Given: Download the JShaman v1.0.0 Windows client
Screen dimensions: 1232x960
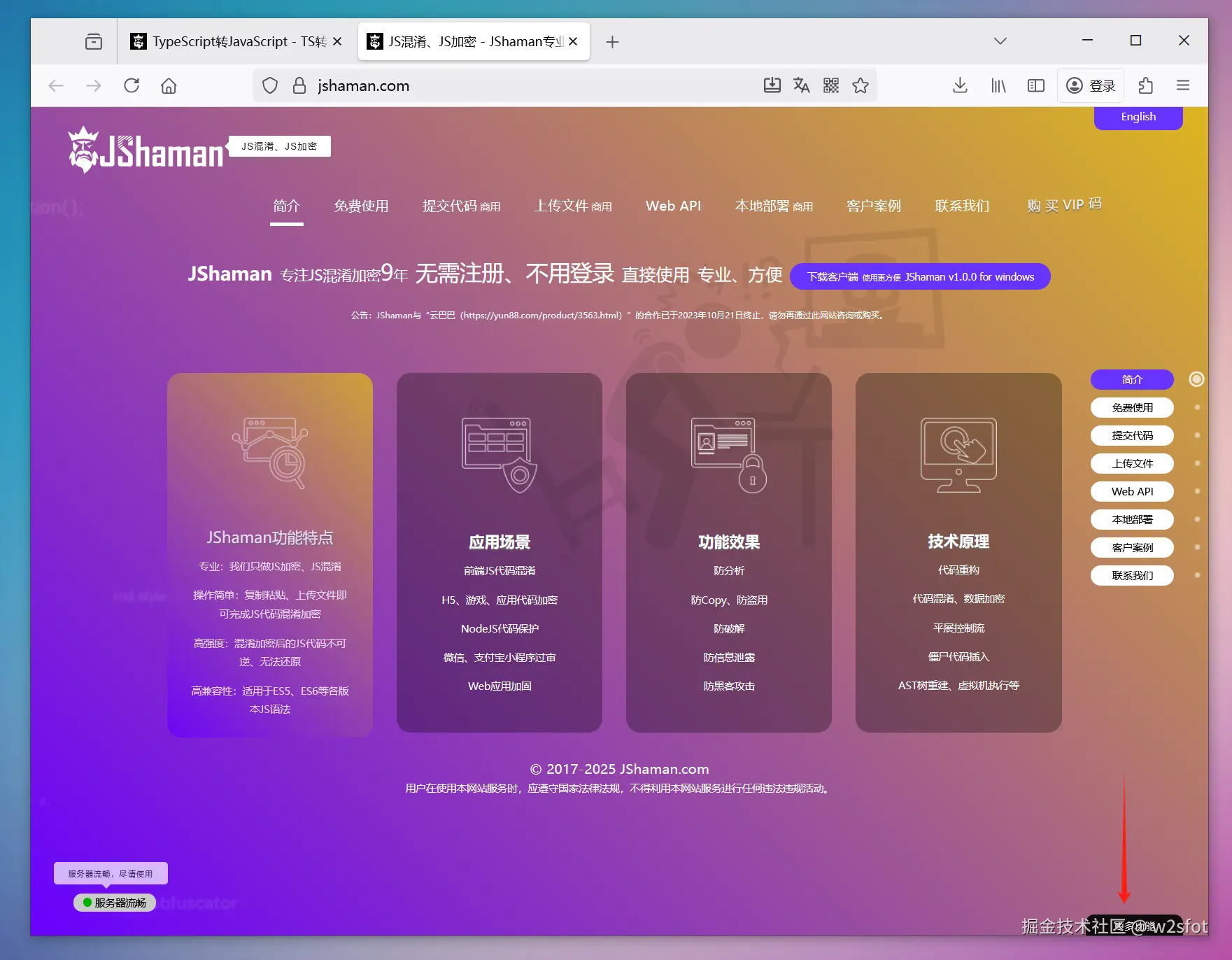Looking at the screenshot, I should point(920,276).
